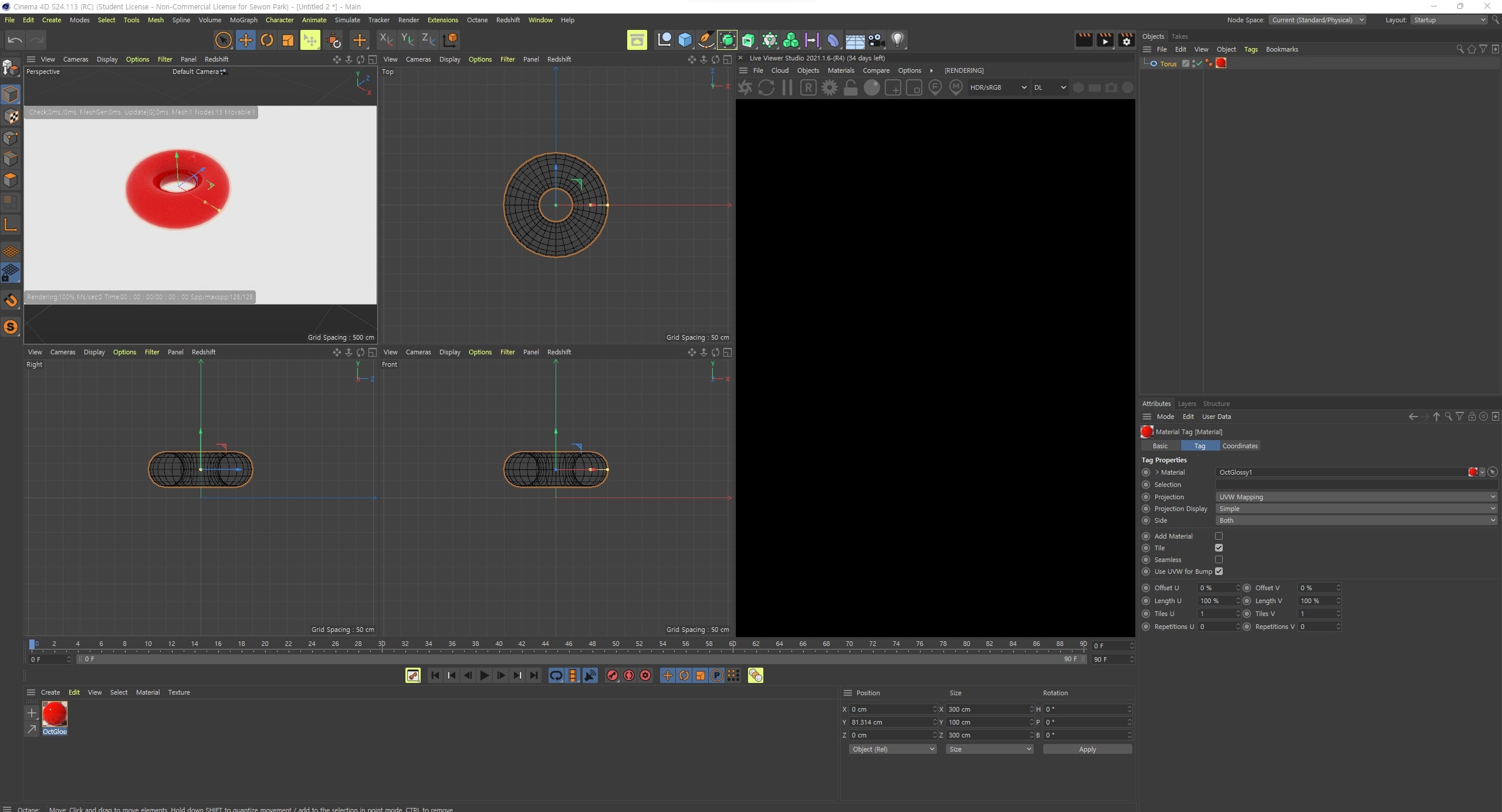1502x812 pixels.
Task: Enable the Add Material checkbox
Action: 1219,536
